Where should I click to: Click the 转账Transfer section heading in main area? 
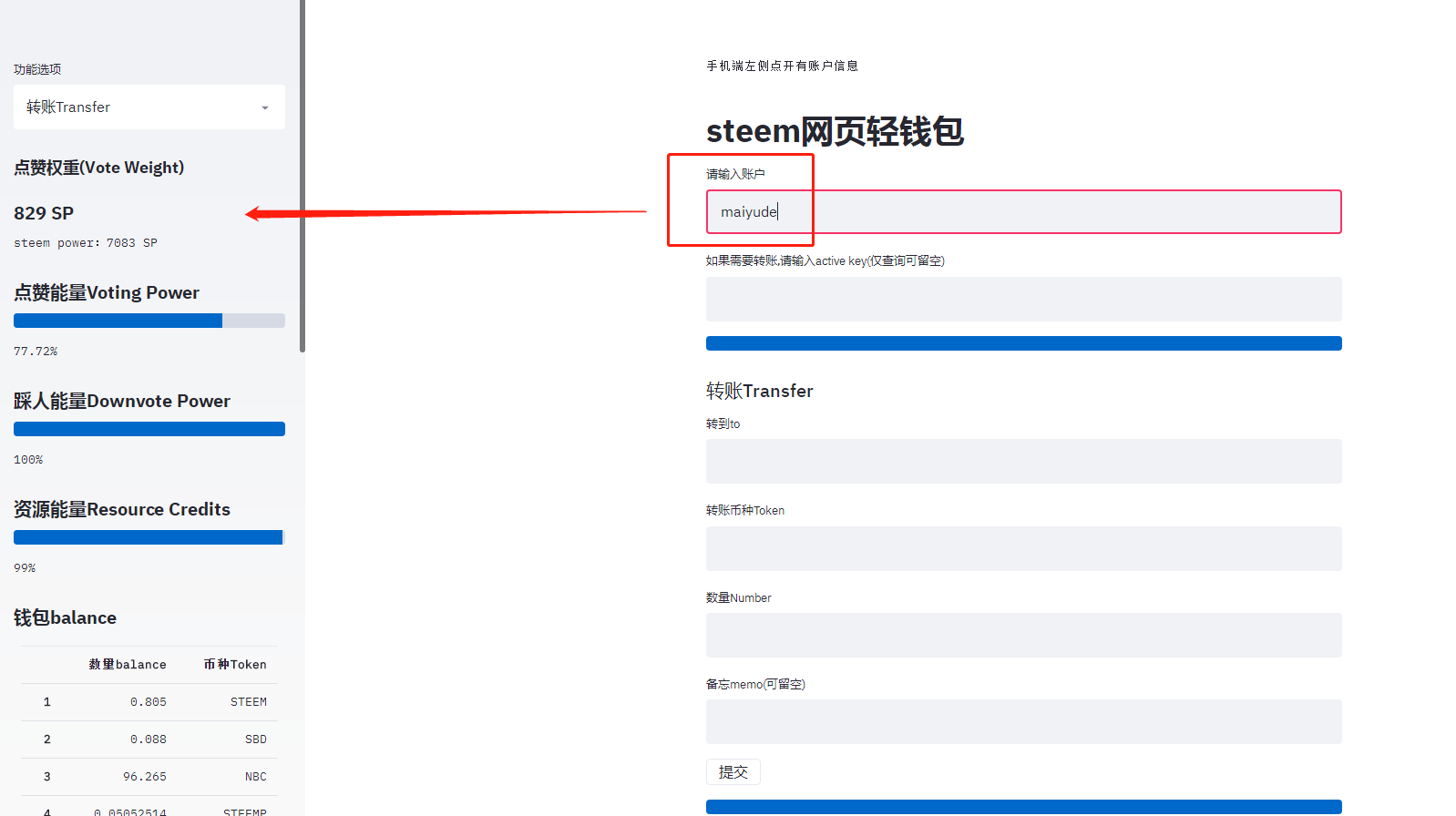pyautogui.click(x=760, y=391)
